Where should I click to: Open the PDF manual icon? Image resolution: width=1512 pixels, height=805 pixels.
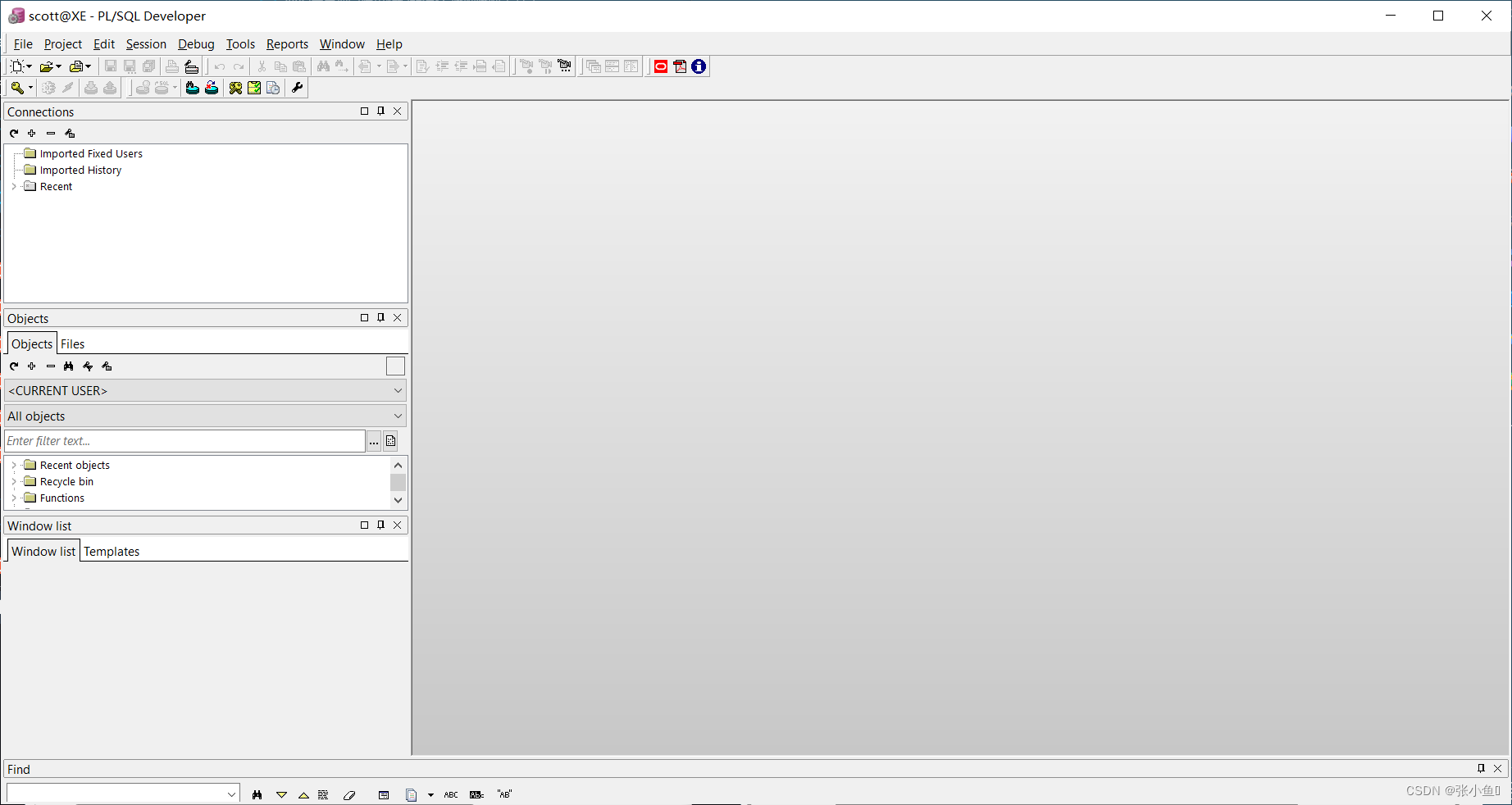pos(680,66)
